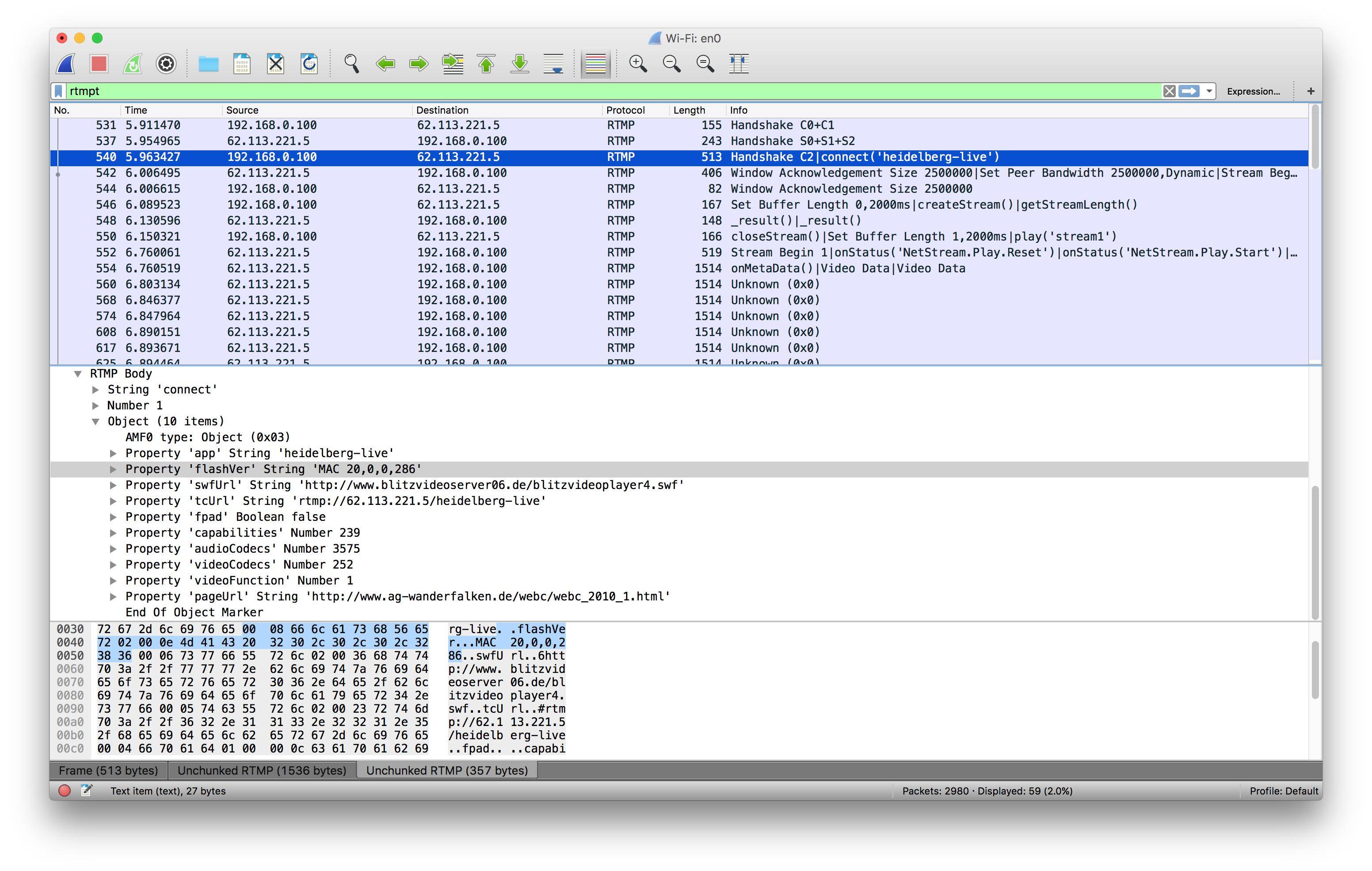Collapse the RTMP Body tree node
Image resolution: width=1372 pixels, height=871 pixels.
(x=77, y=374)
